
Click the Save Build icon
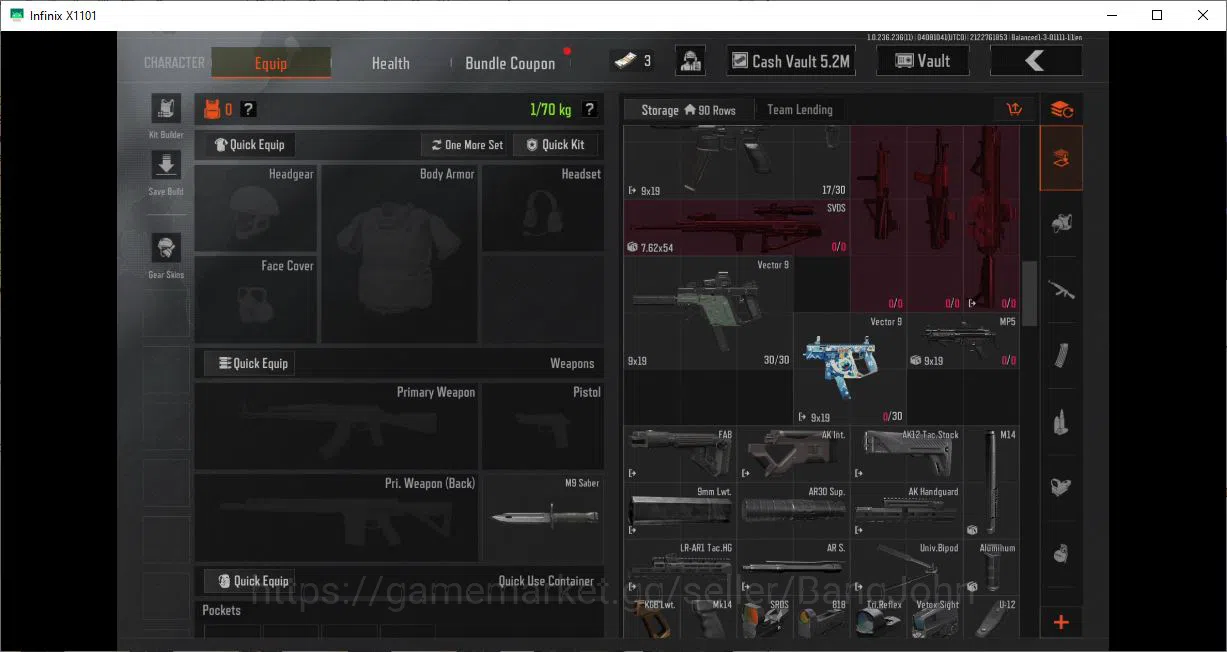pos(165,165)
